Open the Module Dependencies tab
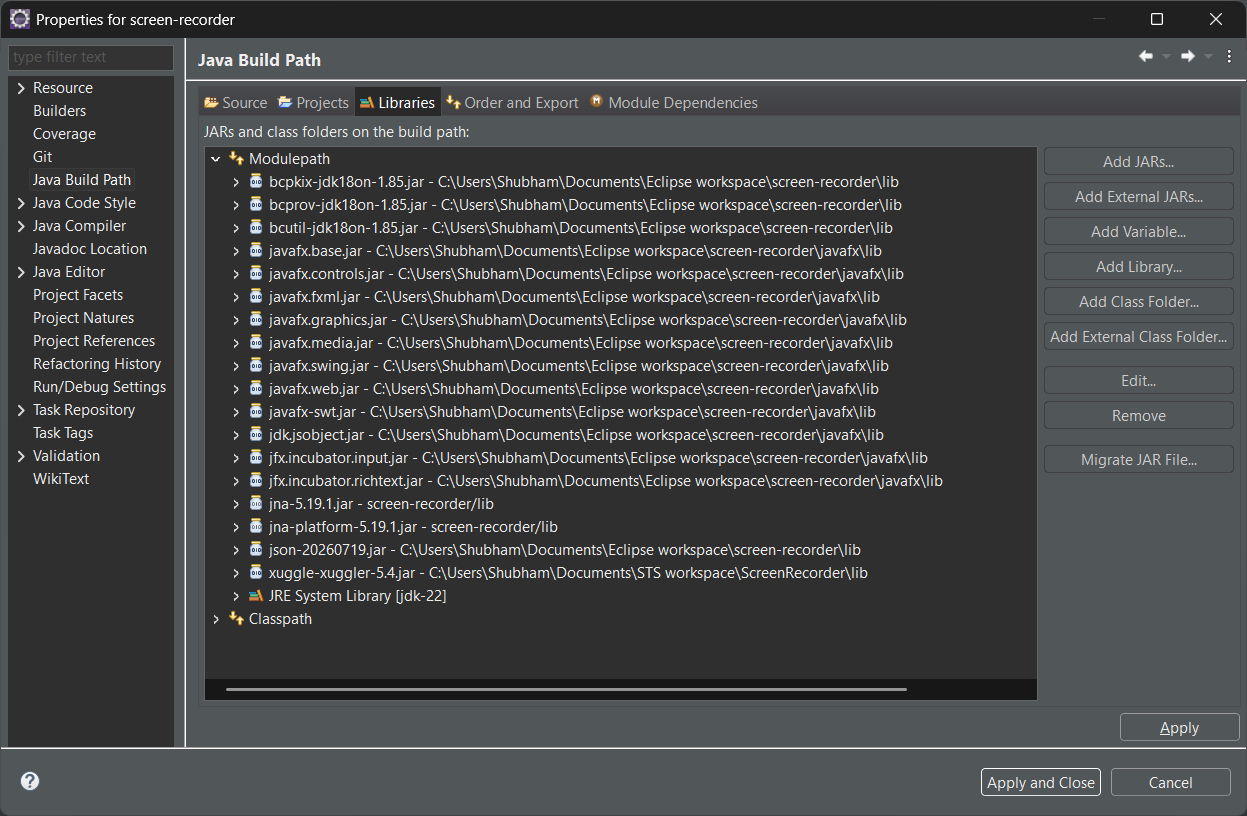The image size is (1247, 816). (674, 102)
